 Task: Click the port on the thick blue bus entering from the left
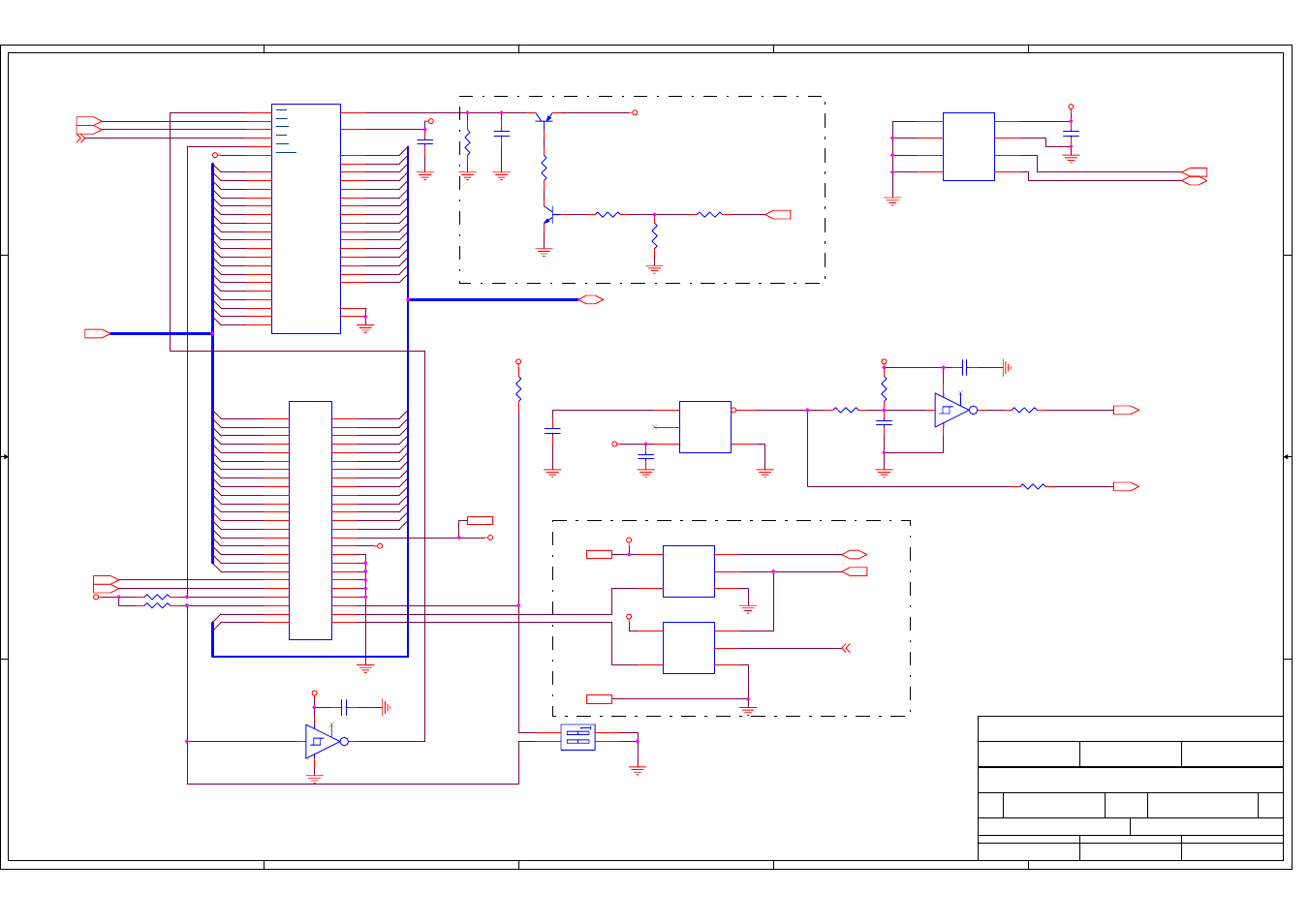[97, 333]
